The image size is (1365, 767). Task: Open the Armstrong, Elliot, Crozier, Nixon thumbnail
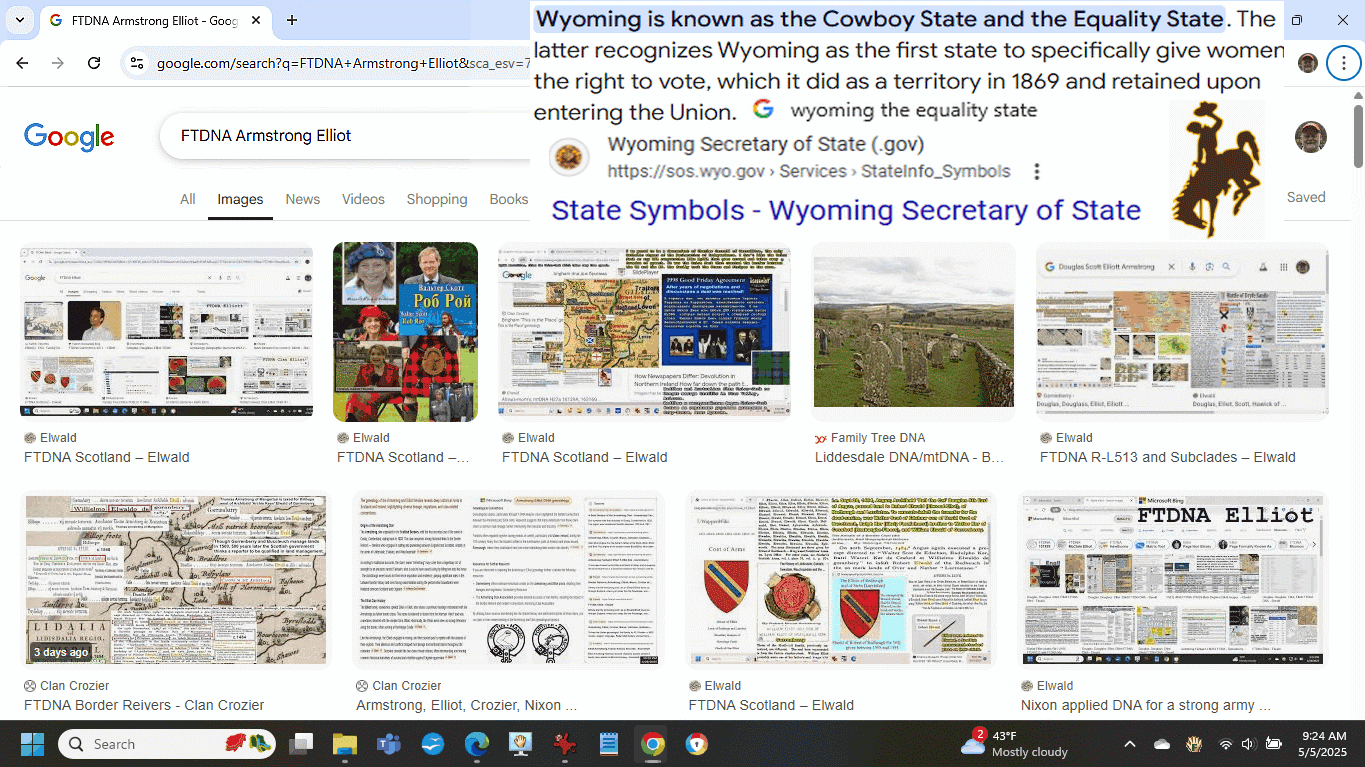pos(510,580)
